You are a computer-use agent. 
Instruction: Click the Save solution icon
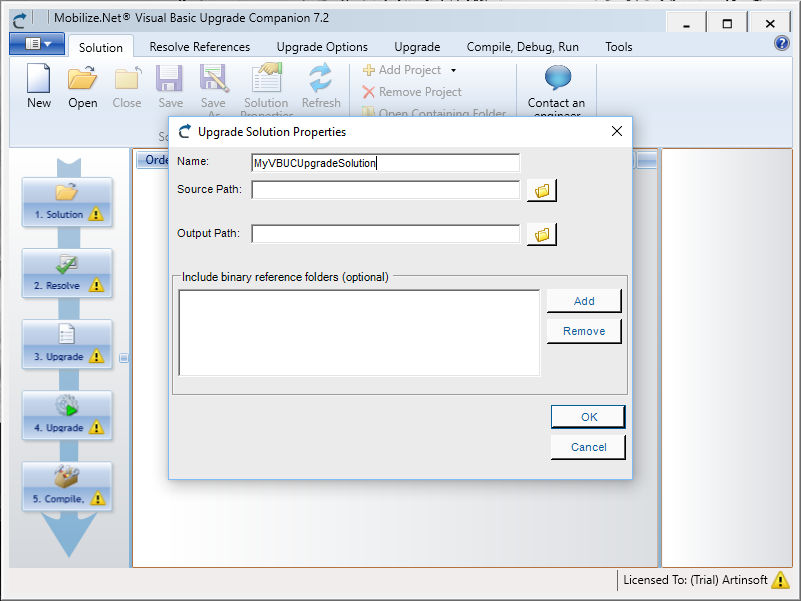point(170,86)
